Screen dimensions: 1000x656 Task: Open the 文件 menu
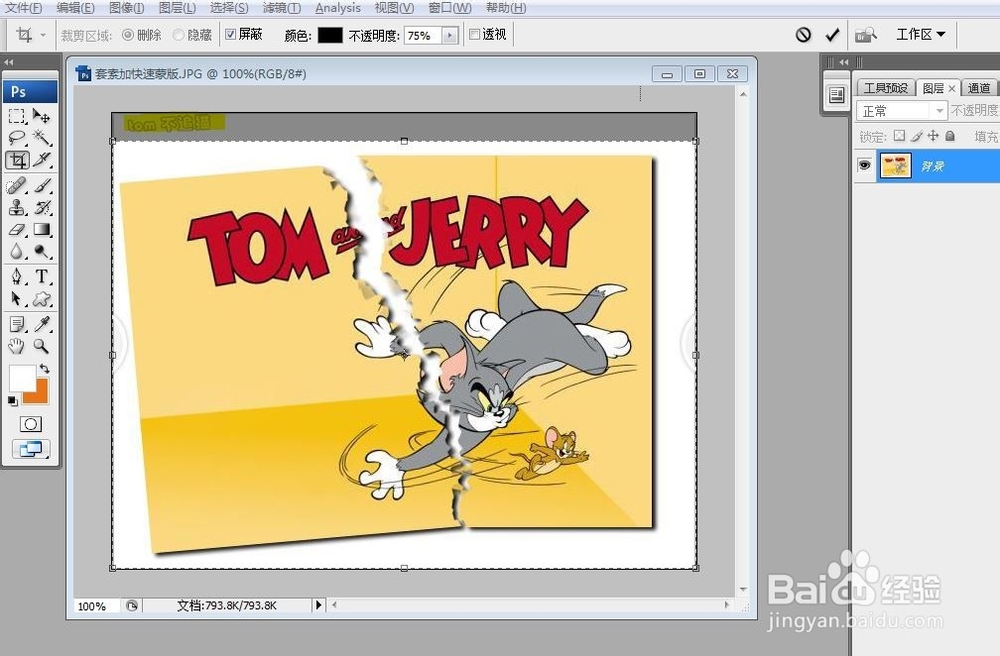click(24, 8)
